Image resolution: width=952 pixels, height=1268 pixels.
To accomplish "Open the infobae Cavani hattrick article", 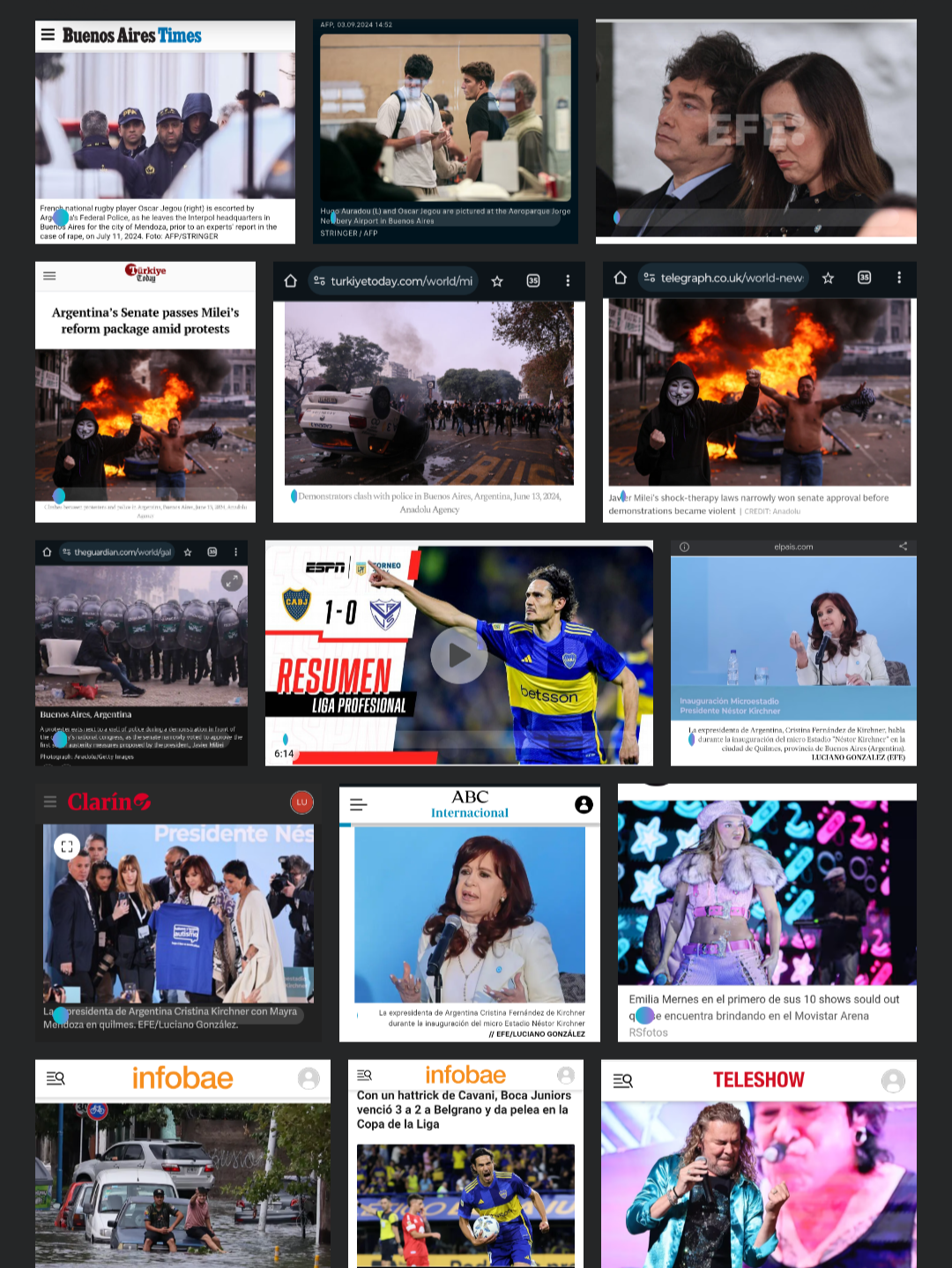I will click(x=465, y=1109).
